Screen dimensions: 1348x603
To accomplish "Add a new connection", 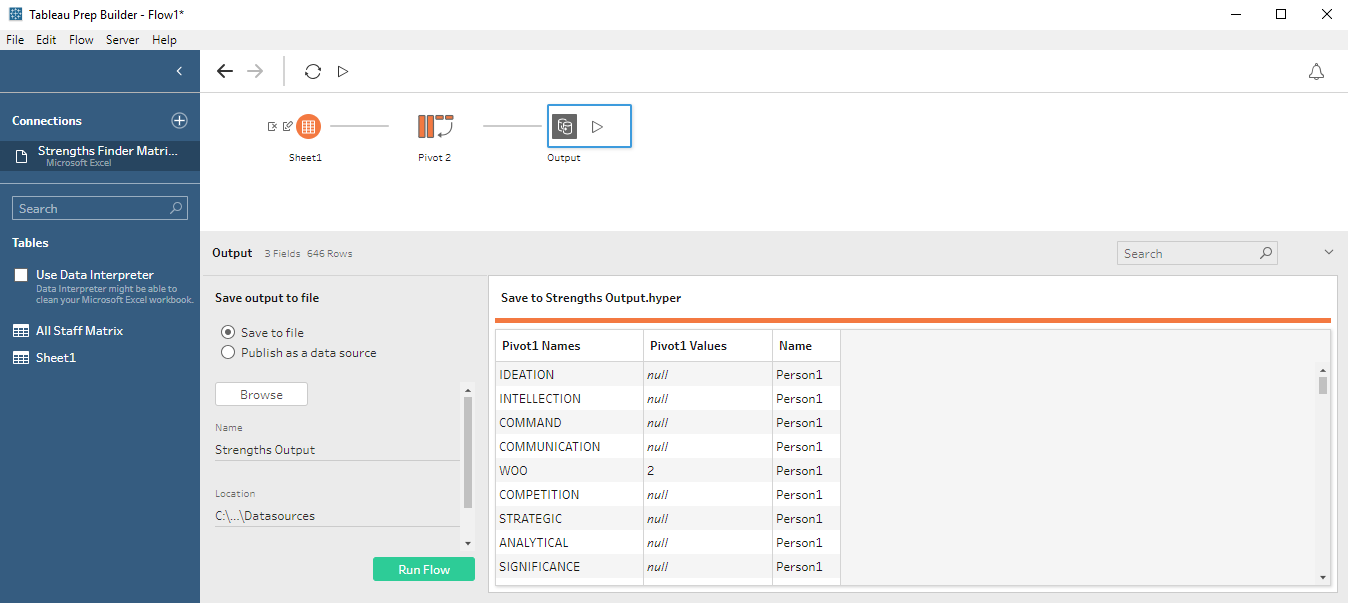I will (180, 120).
